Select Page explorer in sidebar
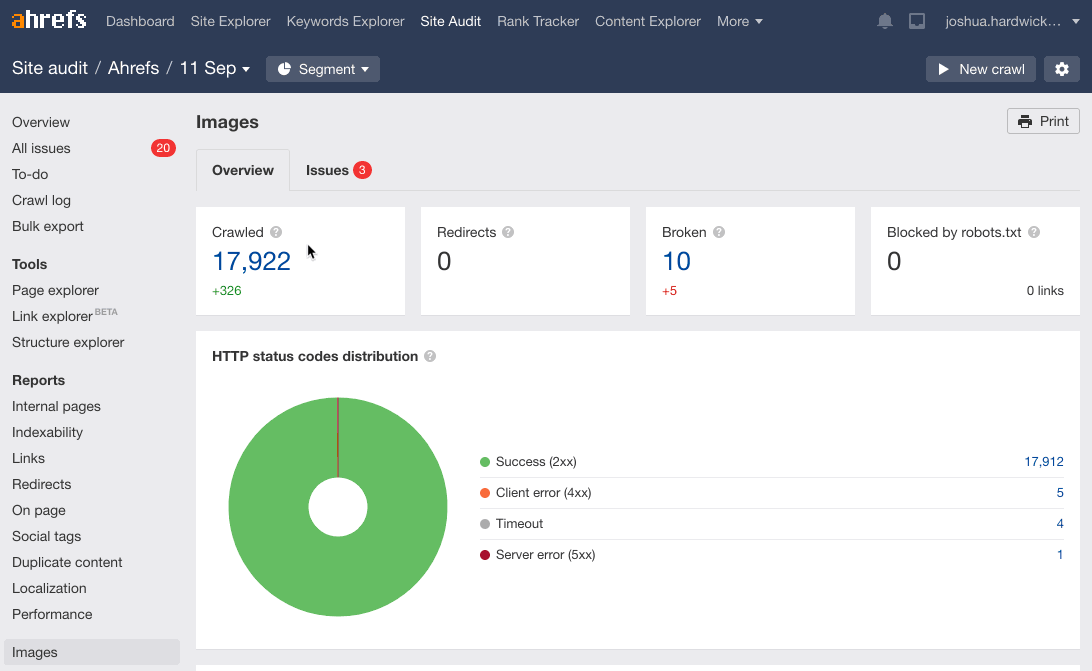1092x671 pixels. 55,290
